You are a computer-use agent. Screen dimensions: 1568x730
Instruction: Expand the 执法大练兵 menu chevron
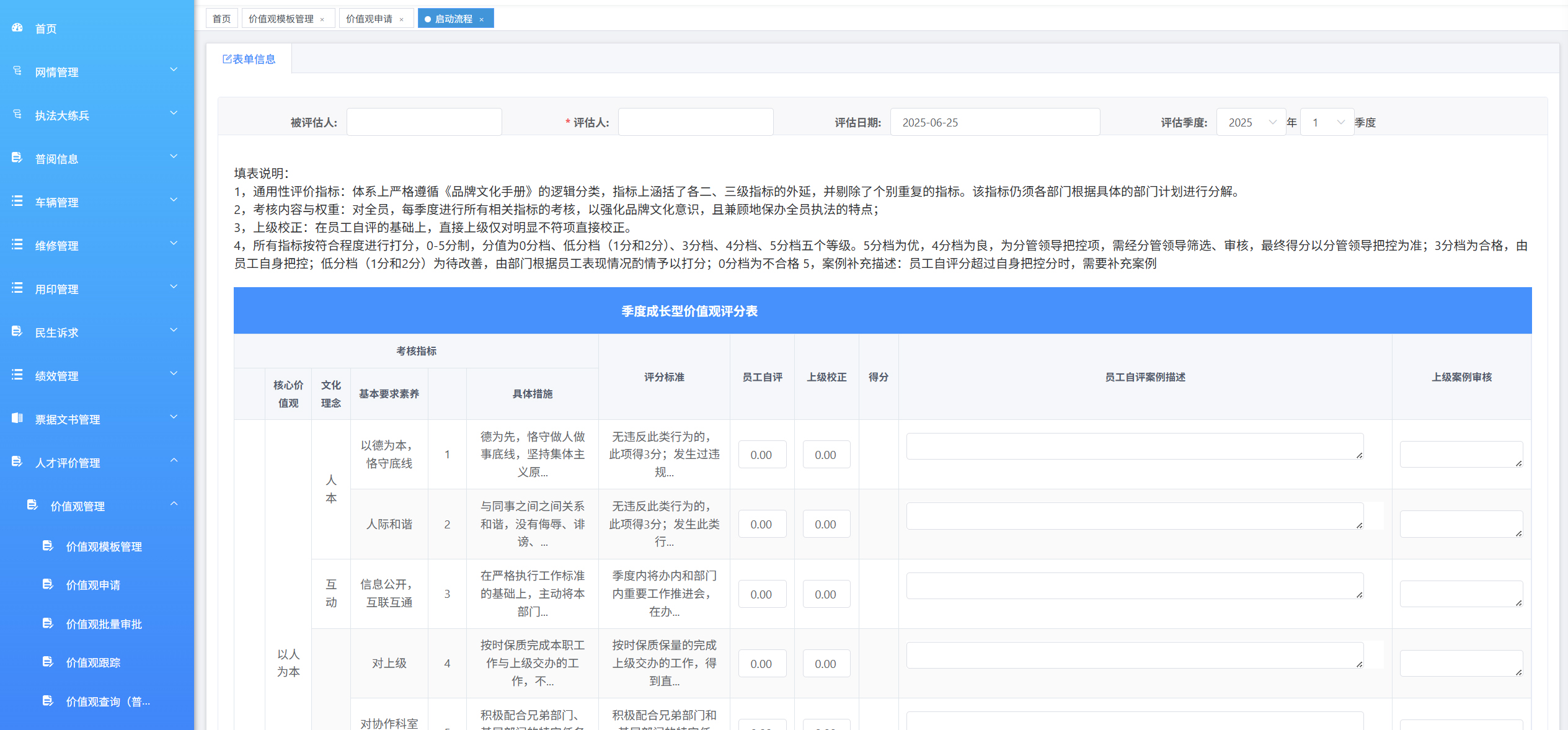[174, 114]
